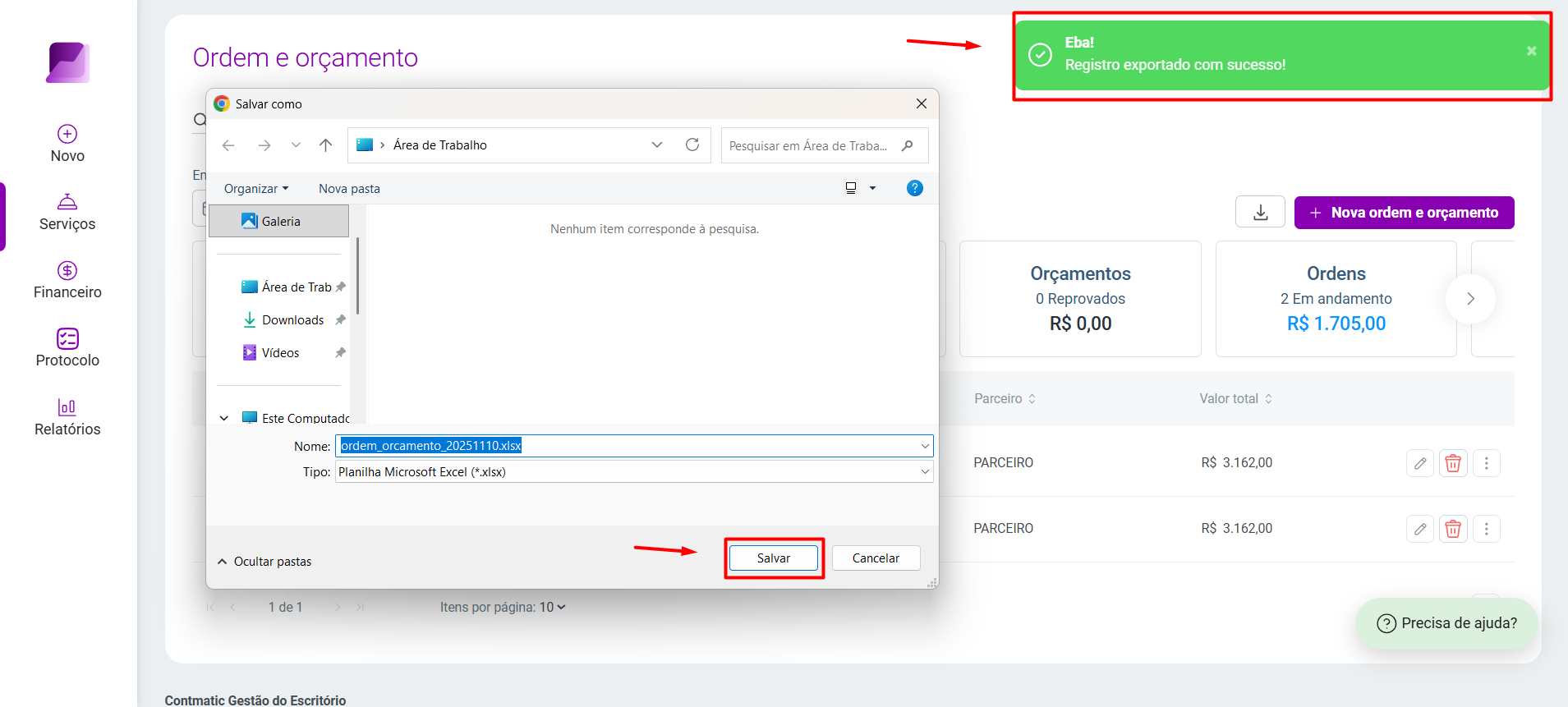
Task: Open the Itens por página dropdown
Action: tap(553, 607)
